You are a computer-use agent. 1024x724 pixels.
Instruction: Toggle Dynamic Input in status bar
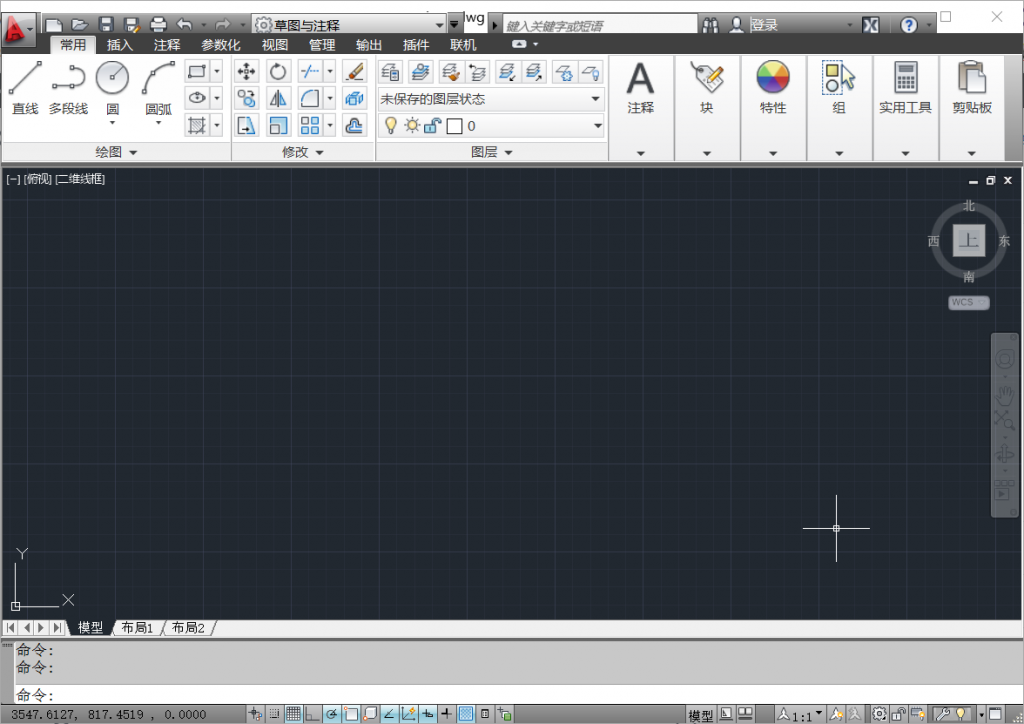pos(428,714)
